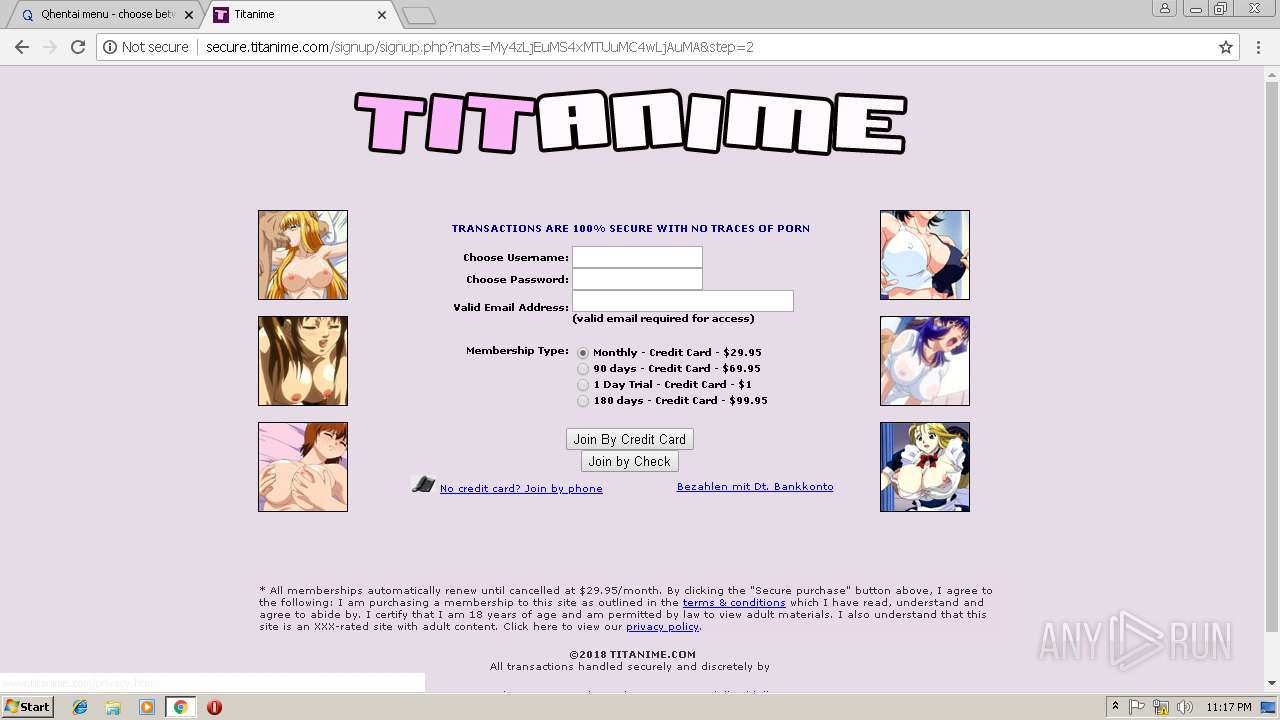Reload the page with the refresh icon

click(78, 47)
